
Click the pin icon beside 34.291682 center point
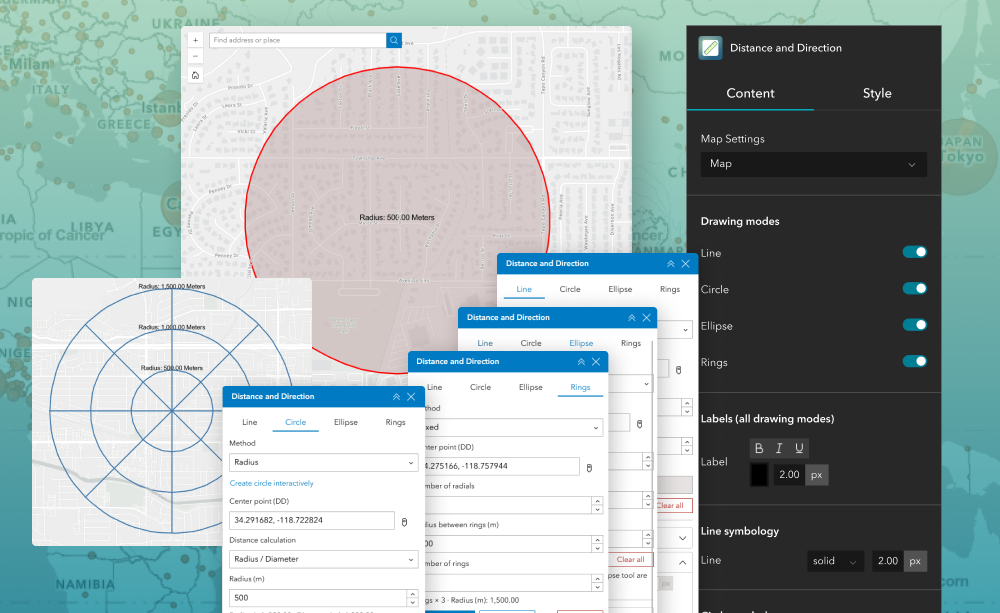(x=404, y=522)
